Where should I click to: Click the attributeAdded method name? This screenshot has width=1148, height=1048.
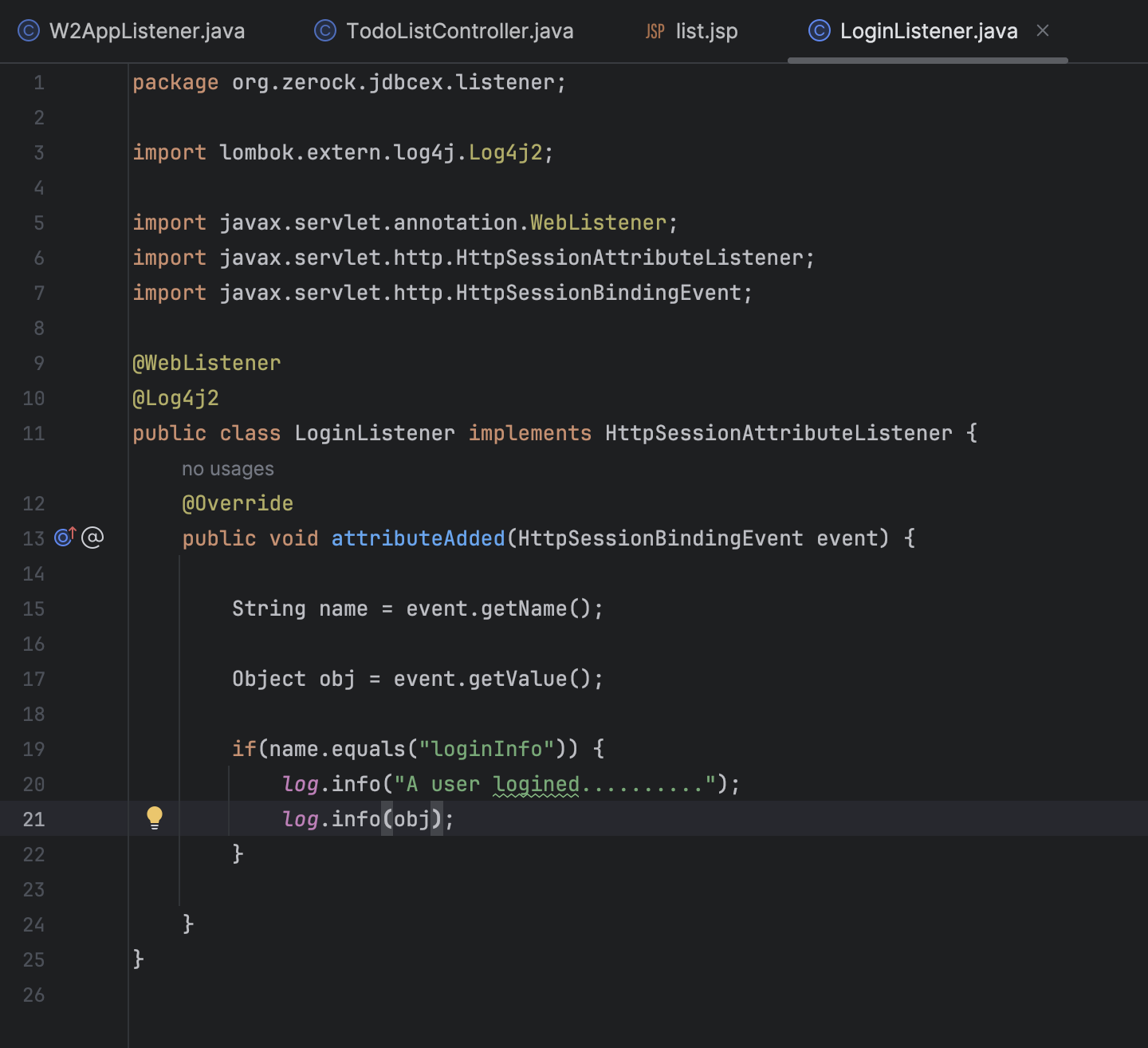coord(418,538)
